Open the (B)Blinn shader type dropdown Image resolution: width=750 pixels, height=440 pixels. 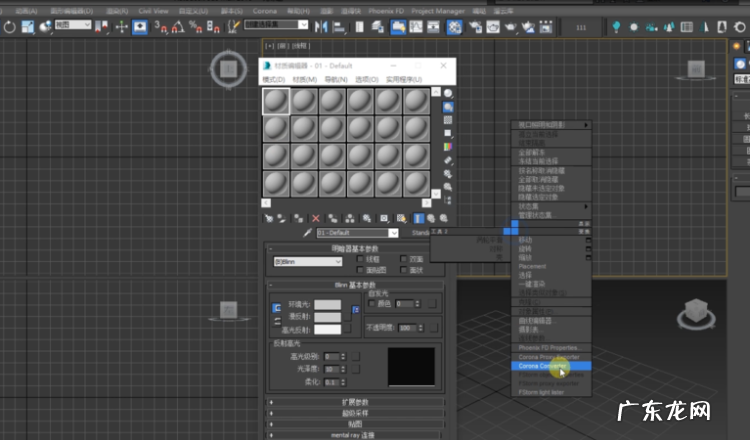click(x=308, y=262)
